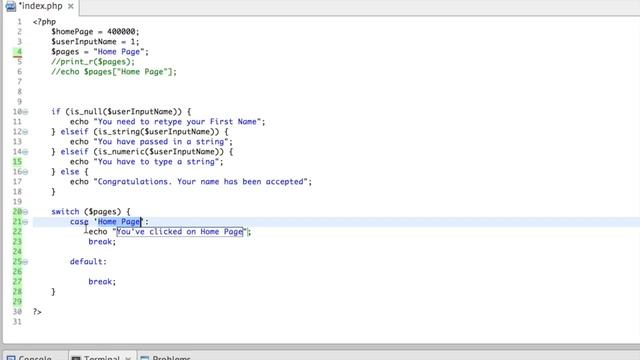Collapse the switch block on line 20

pyautogui.click(x=25, y=212)
